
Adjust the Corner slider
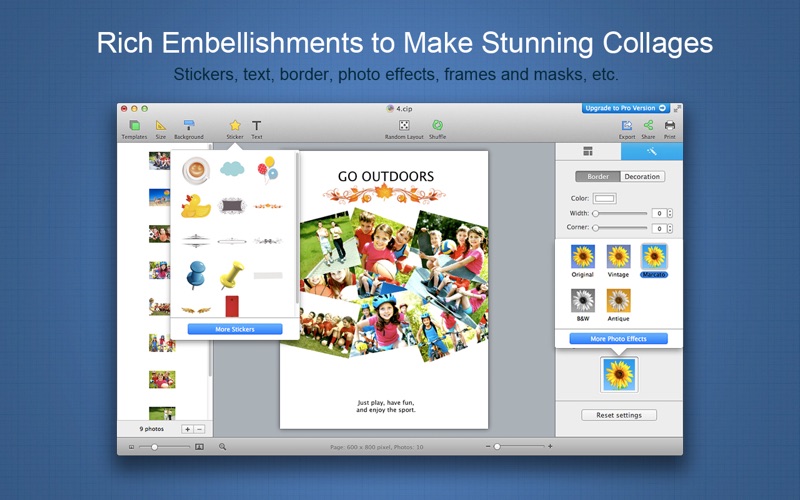click(621, 228)
